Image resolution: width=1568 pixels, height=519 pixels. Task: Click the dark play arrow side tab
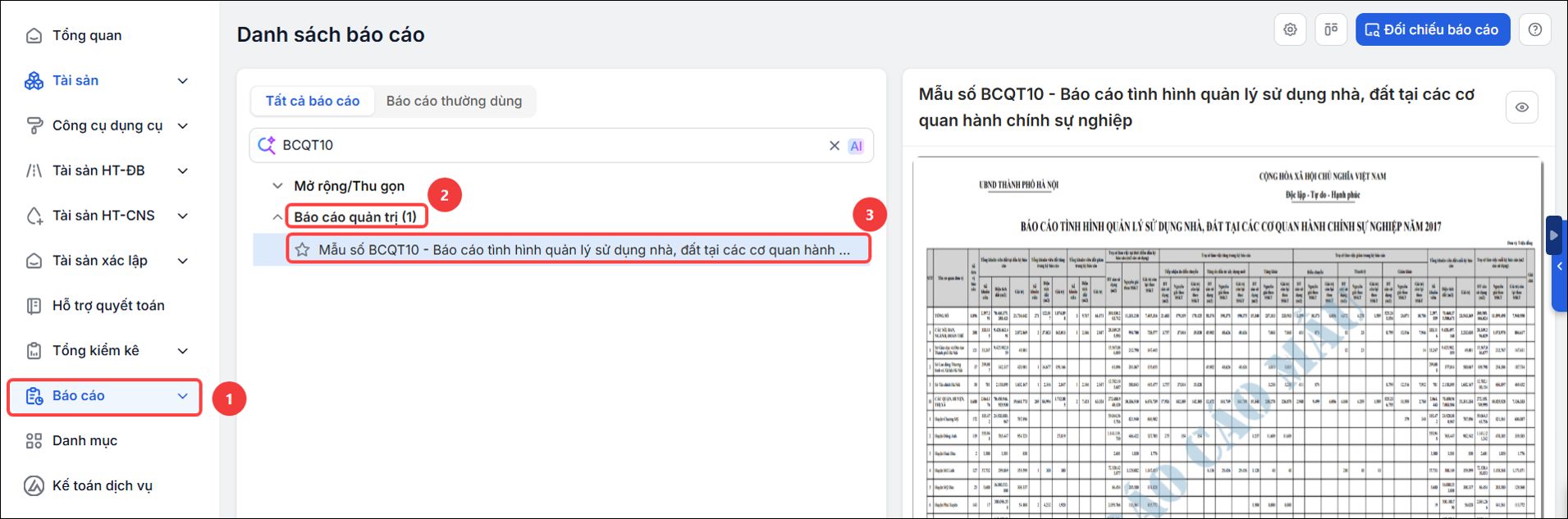[1554, 235]
